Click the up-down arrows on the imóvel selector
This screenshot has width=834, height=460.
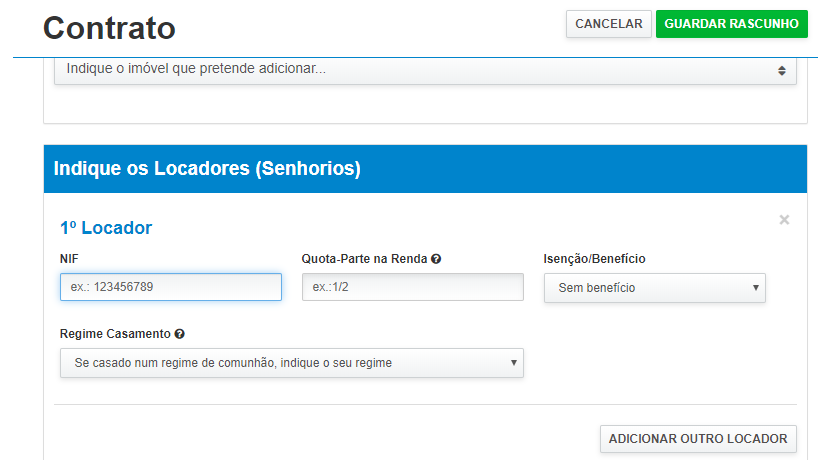tap(782, 70)
